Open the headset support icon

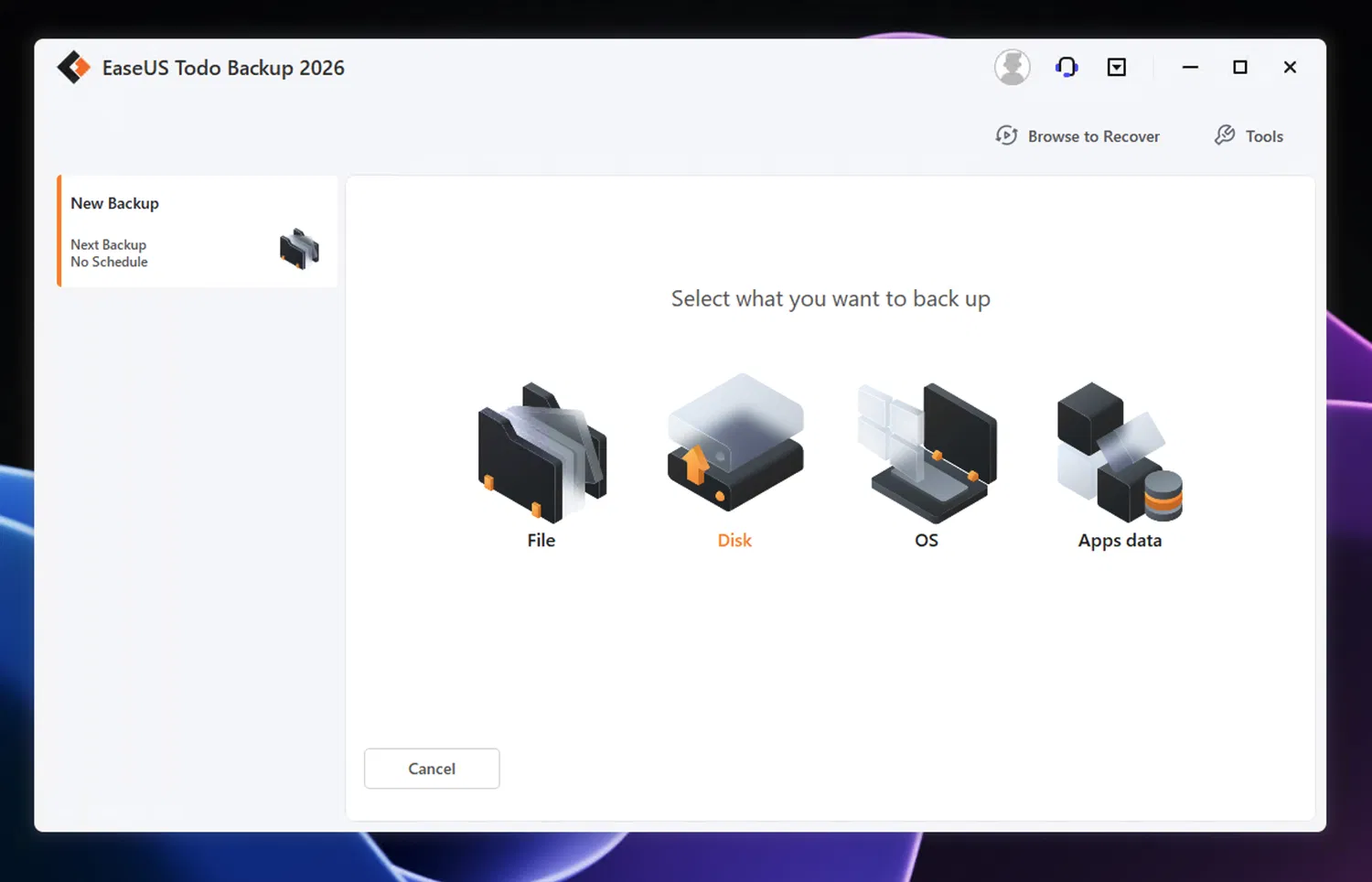tap(1067, 67)
